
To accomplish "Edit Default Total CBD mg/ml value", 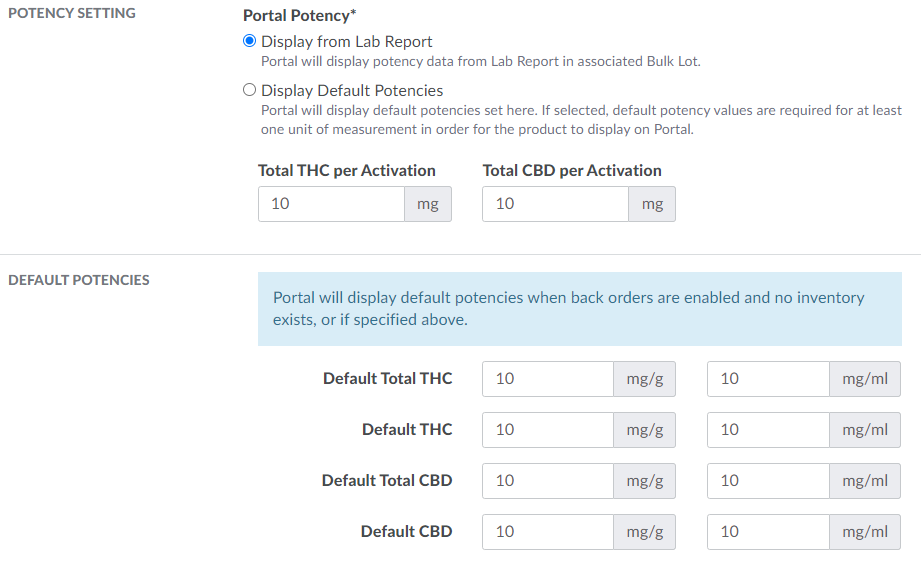I will coord(768,481).
